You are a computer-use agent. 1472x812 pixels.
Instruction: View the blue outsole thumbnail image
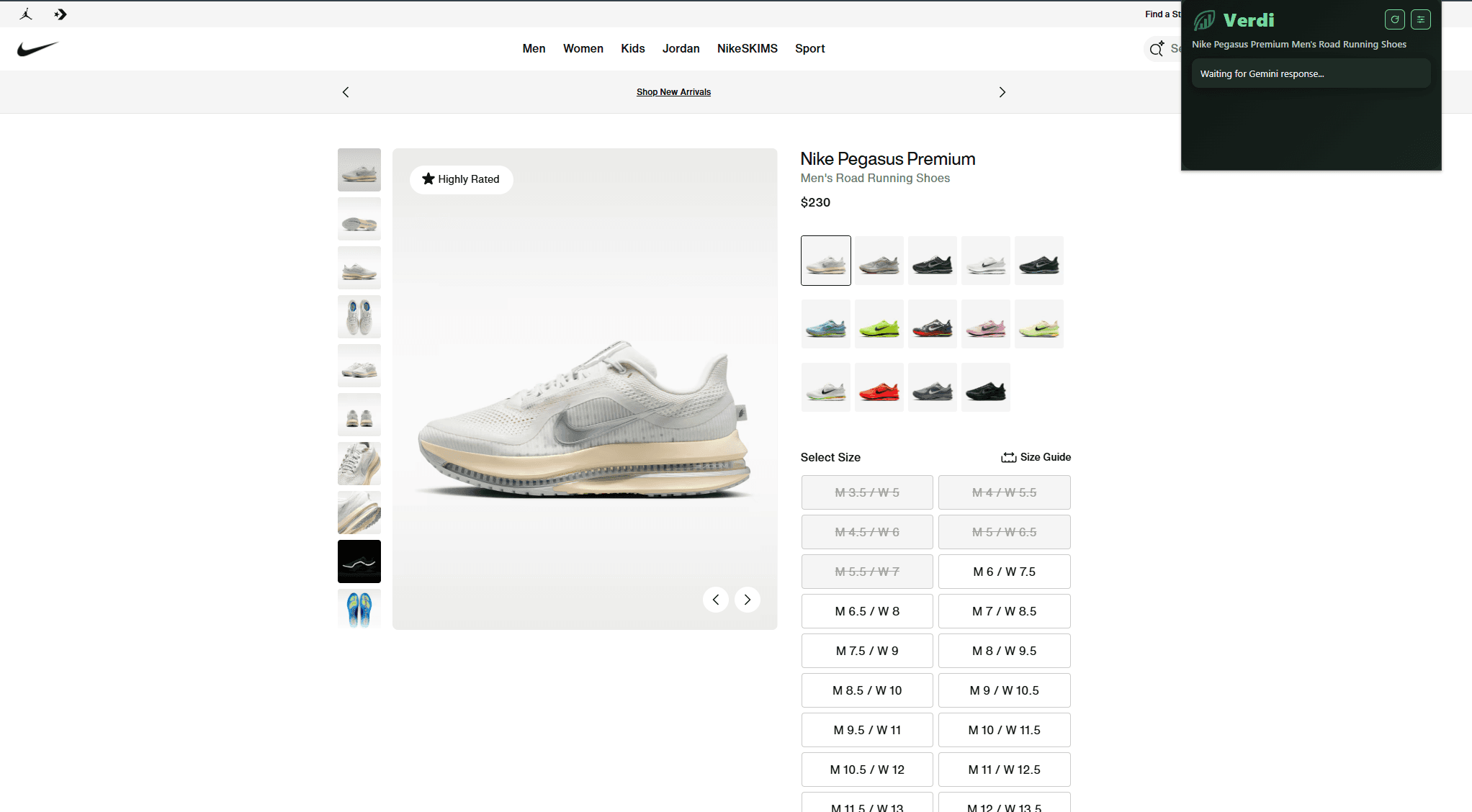(x=359, y=609)
